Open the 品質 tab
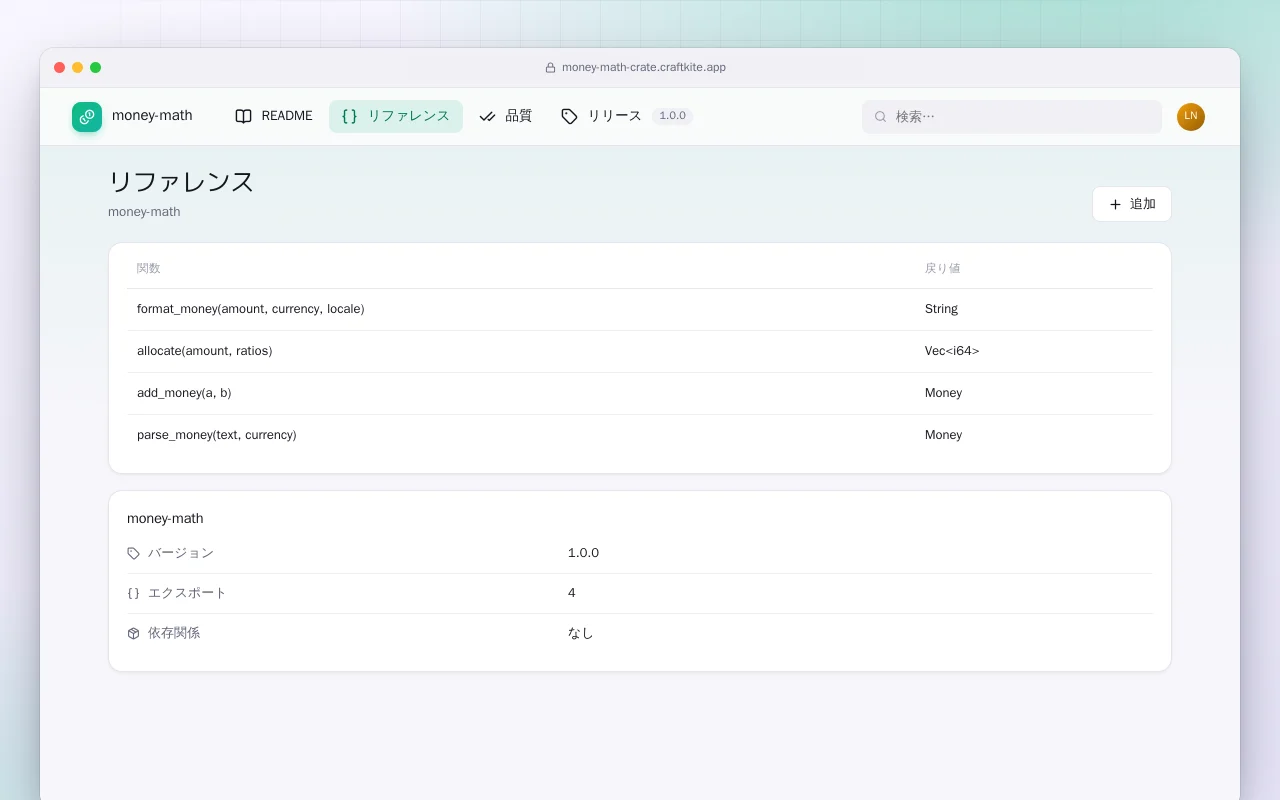The image size is (1280, 800). (506, 116)
